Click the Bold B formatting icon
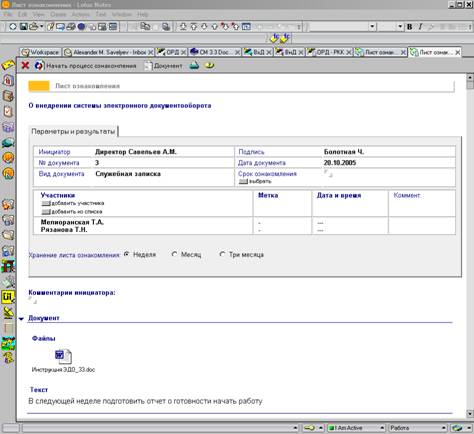The image size is (474, 434). pyautogui.click(x=410, y=27)
